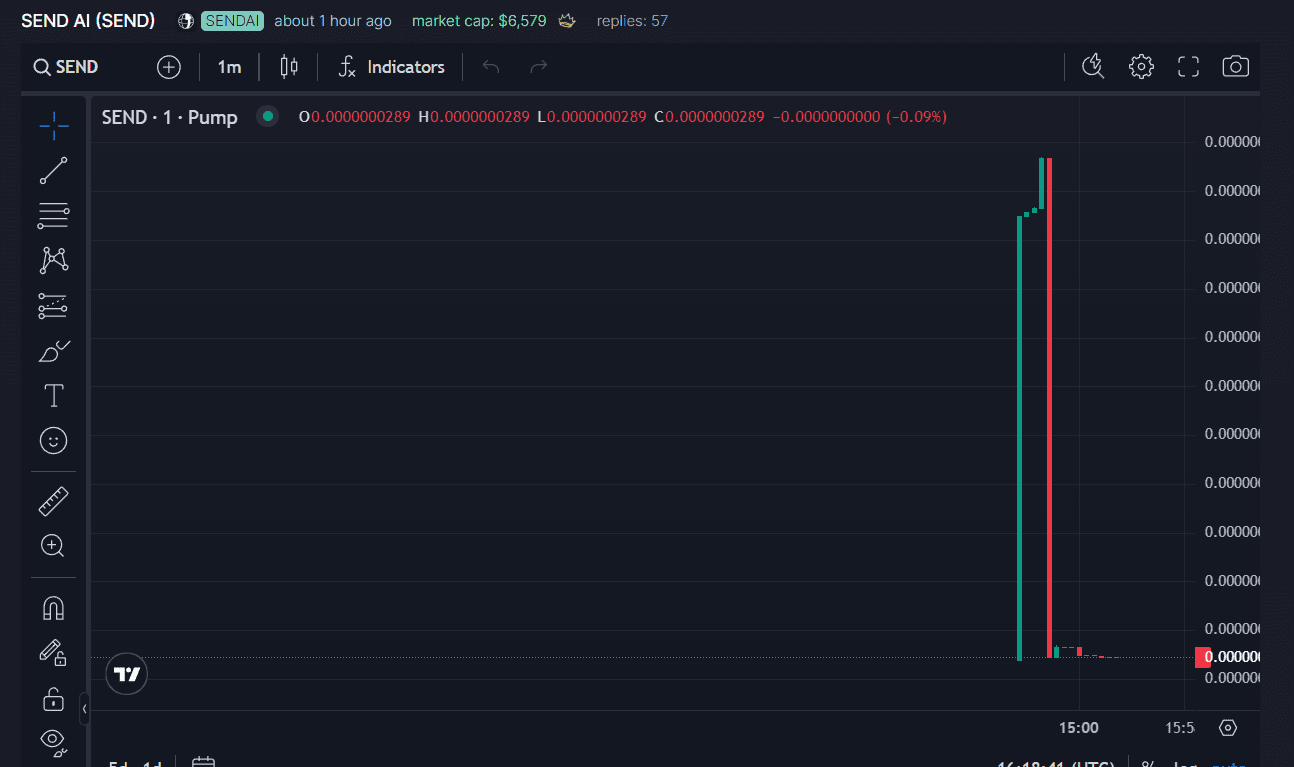The height and width of the screenshot is (767, 1294).
Task: Enter fullscreen mode
Action: (1188, 67)
